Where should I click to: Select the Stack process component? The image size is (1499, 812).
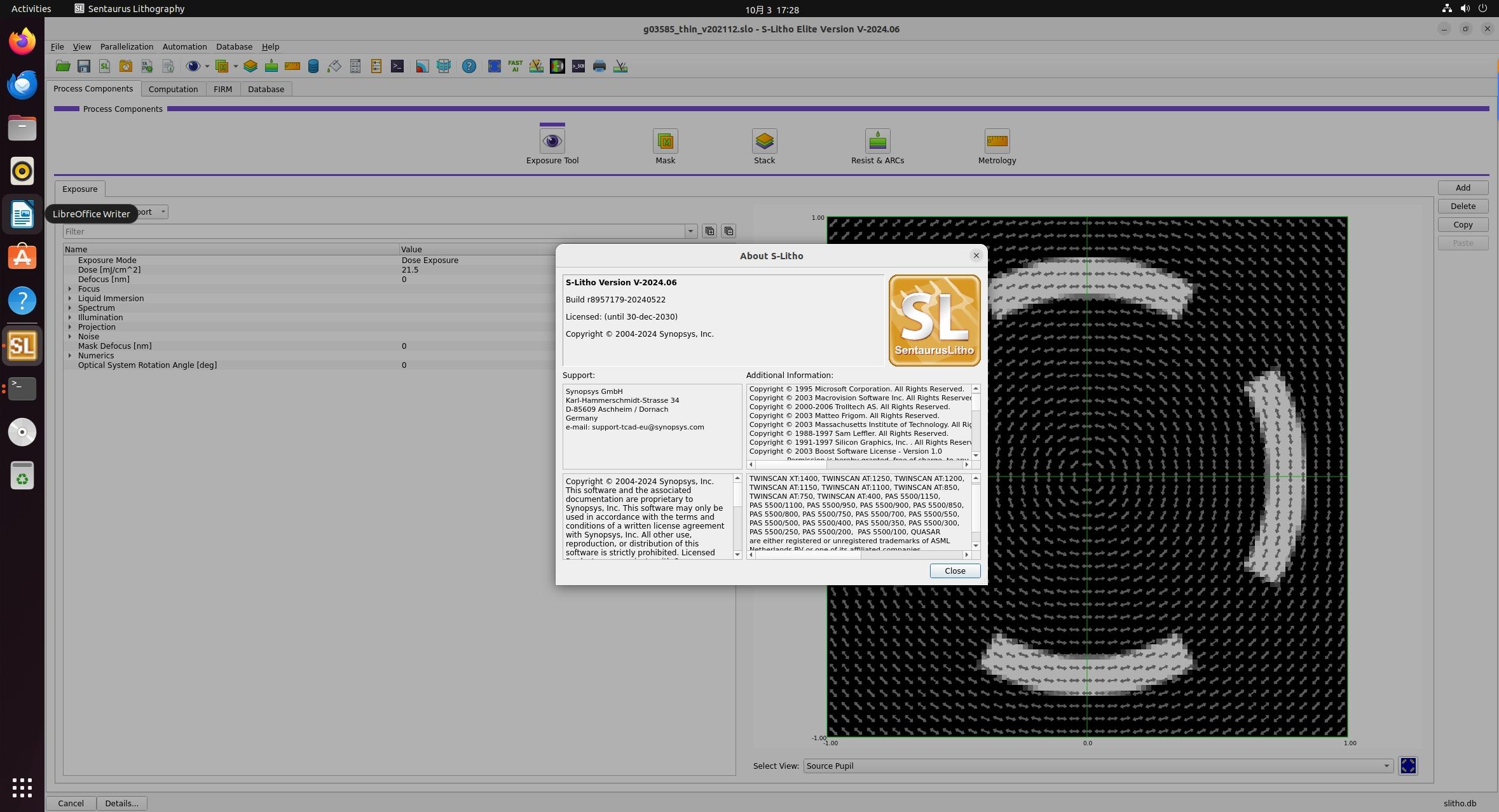click(763, 146)
